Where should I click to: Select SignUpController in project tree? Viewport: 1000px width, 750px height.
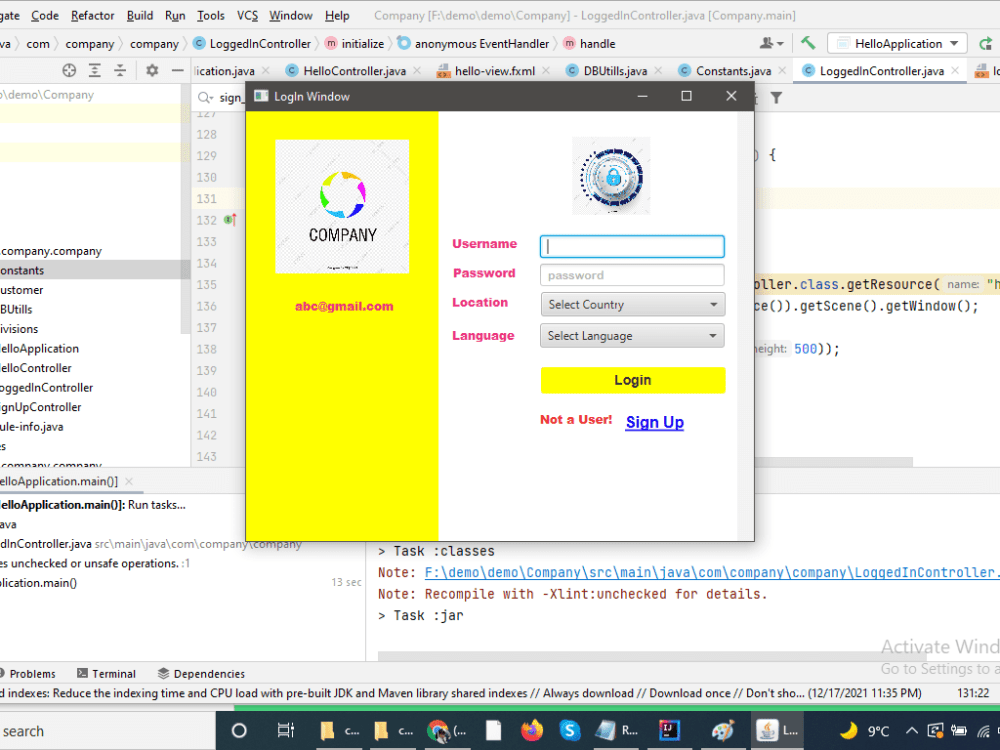pyautogui.click(x=41, y=407)
